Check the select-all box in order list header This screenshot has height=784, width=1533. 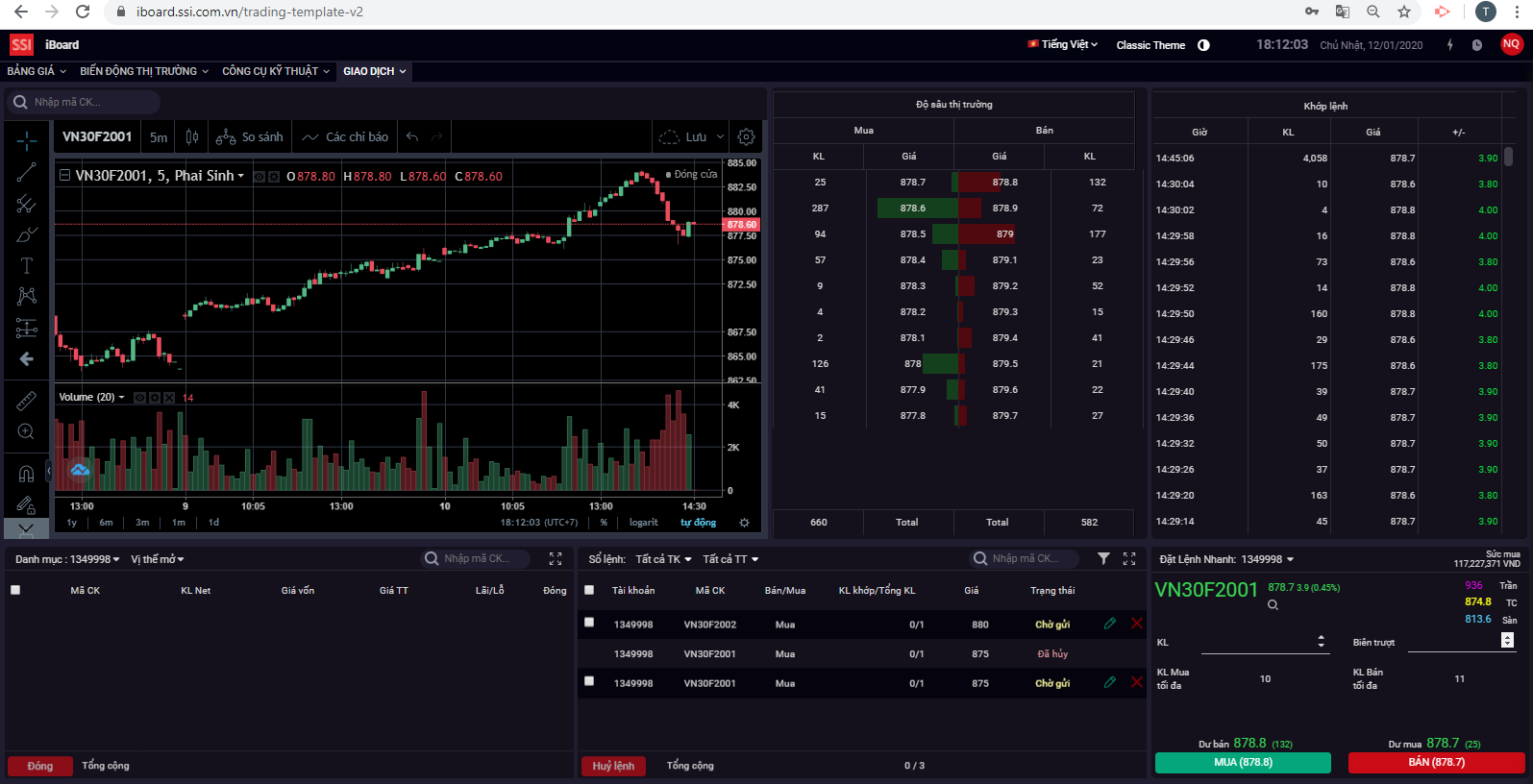(x=589, y=590)
